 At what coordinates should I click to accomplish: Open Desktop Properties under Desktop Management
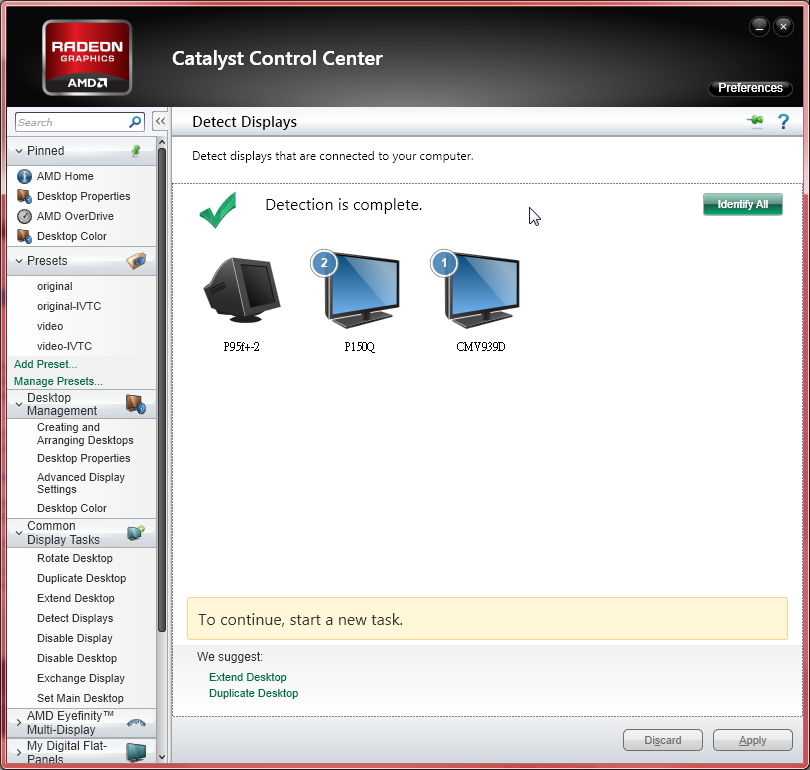[x=84, y=458]
